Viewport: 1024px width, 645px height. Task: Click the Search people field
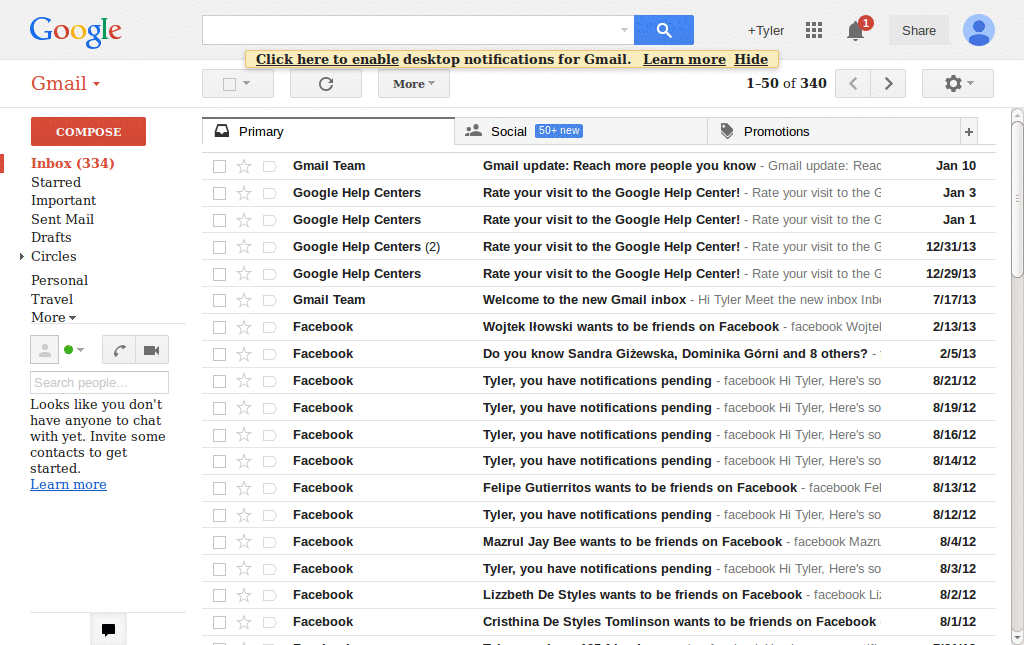(99, 383)
